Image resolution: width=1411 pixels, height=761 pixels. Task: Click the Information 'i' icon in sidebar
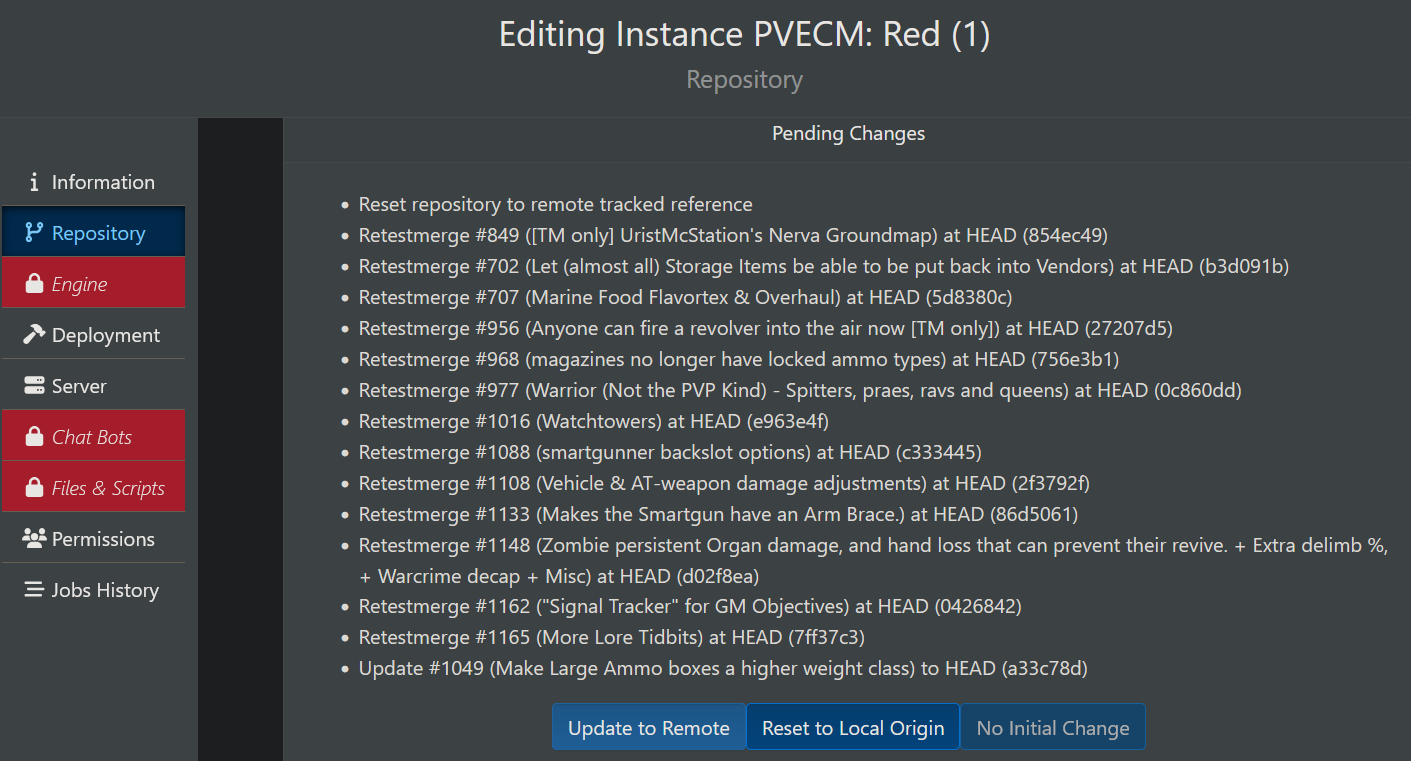34,182
